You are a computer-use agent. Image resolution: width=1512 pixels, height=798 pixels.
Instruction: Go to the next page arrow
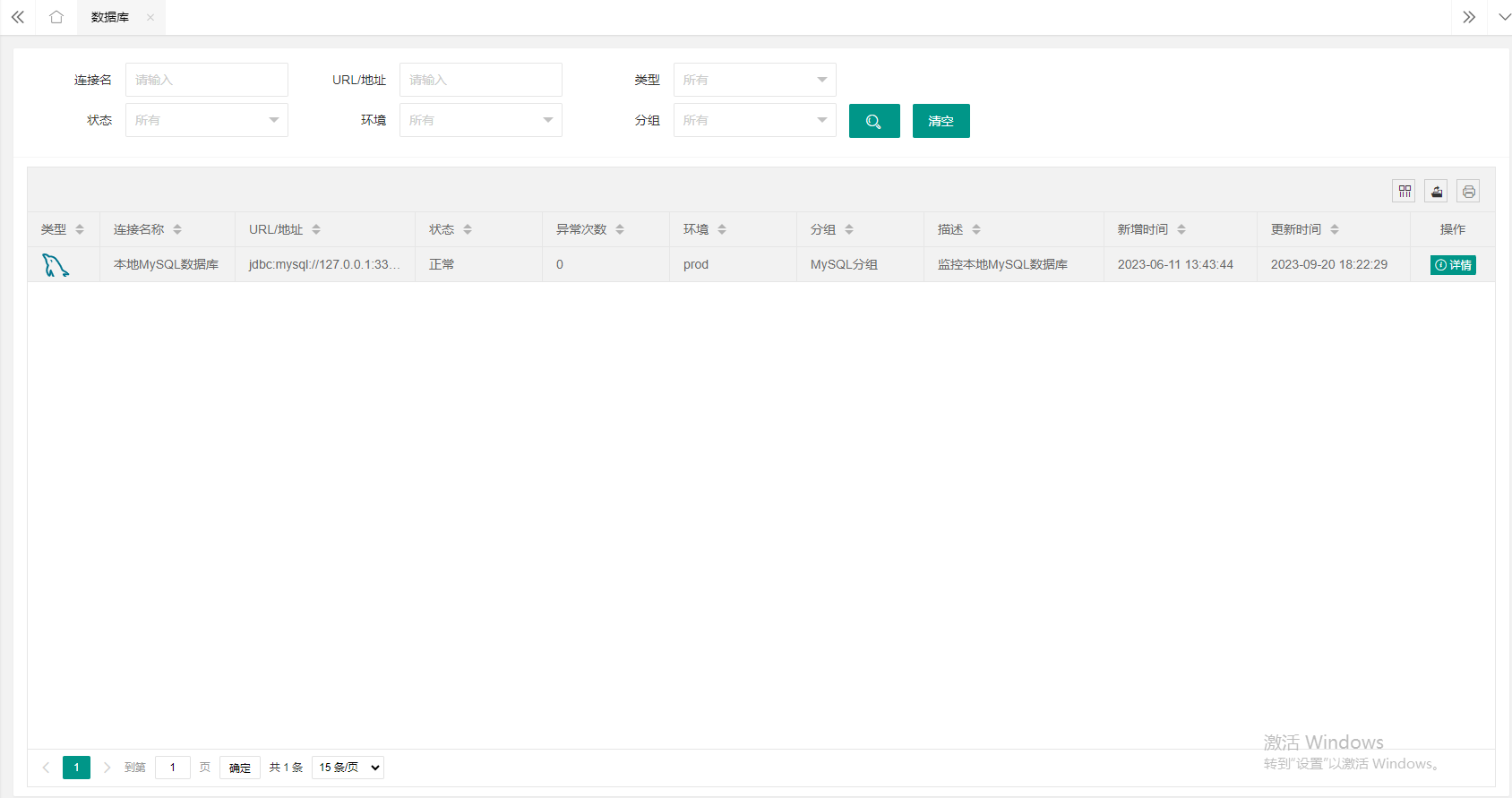107,768
